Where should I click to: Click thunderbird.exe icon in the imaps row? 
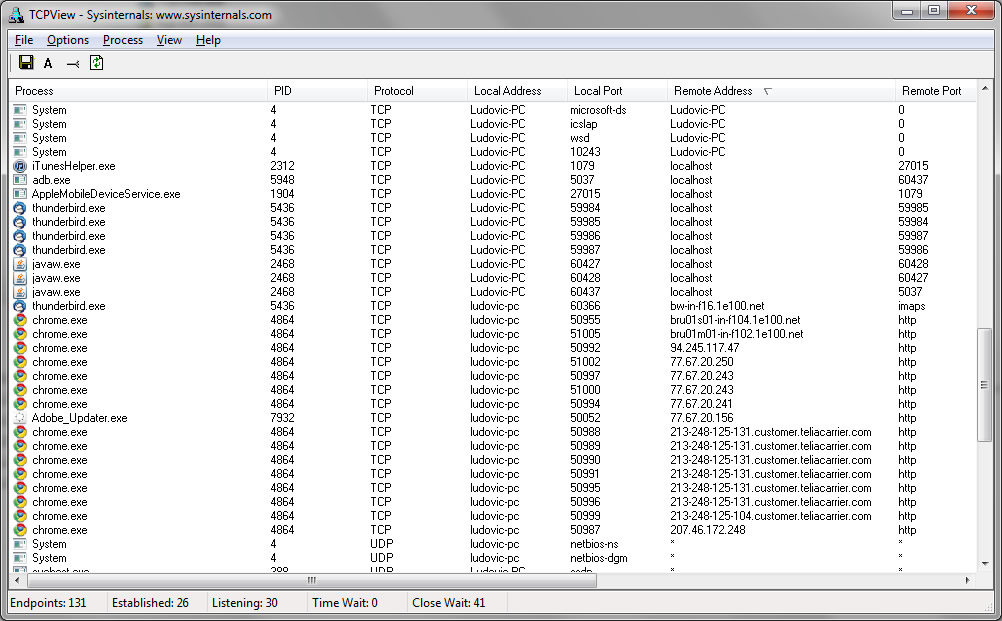tap(20, 306)
